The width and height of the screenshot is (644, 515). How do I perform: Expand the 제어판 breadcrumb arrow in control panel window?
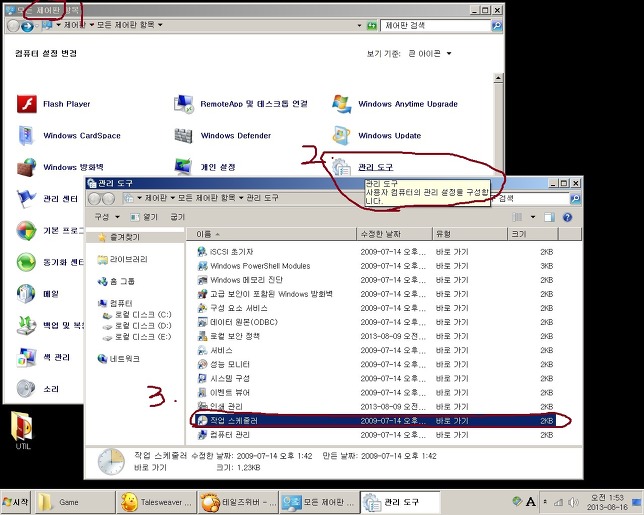(x=92, y=25)
